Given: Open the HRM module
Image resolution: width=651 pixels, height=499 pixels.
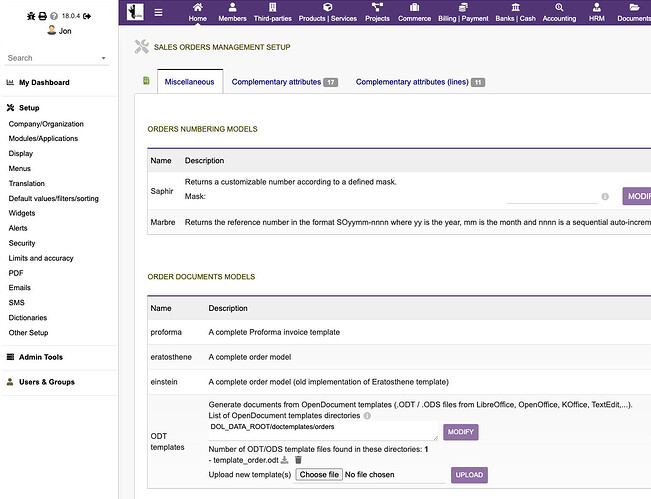Looking at the screenshot, I should pos(597,12).
